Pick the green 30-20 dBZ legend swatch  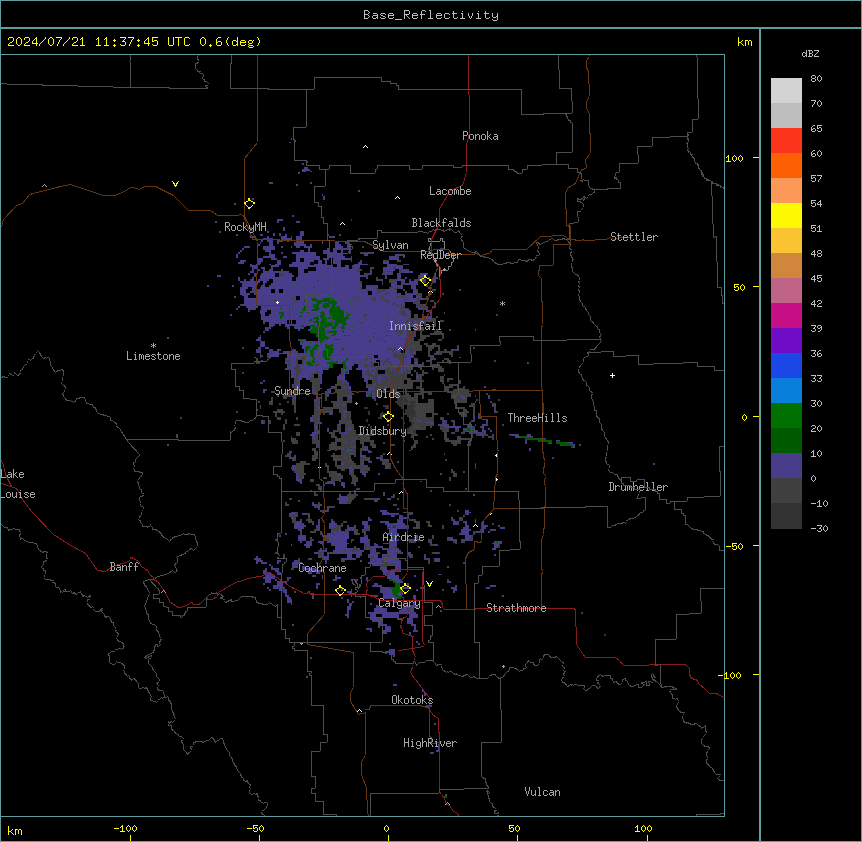point(786,416)
